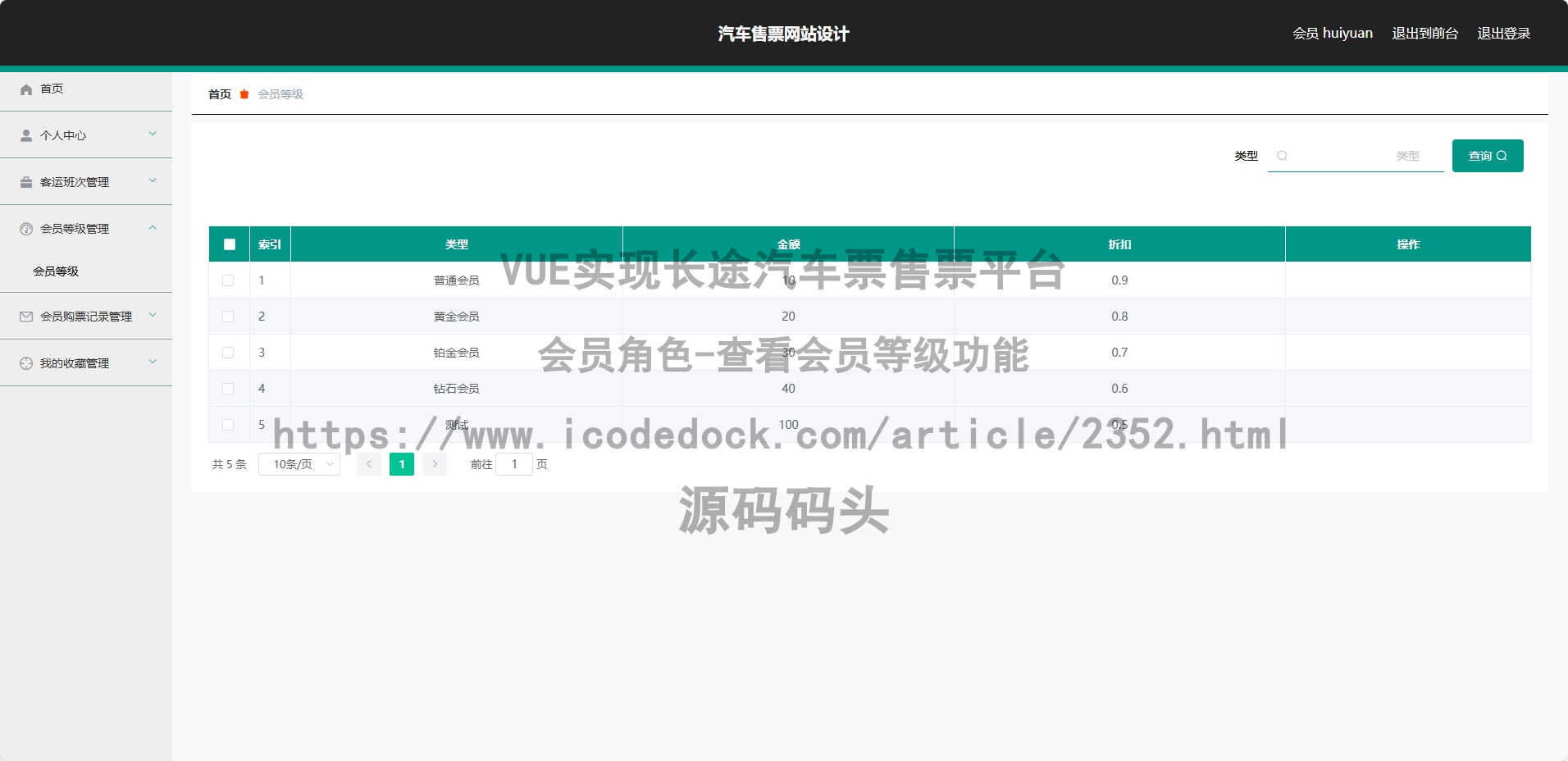Screen dimensions: 1568x761
Task: Click the person icon beside 个人中心
Action: pos(26,135)
